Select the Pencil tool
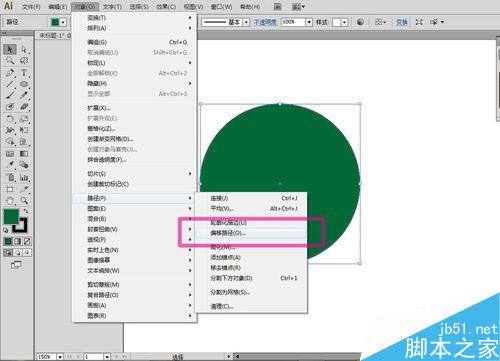Viewport: 500px width, 361px height. tap(24, 95)
